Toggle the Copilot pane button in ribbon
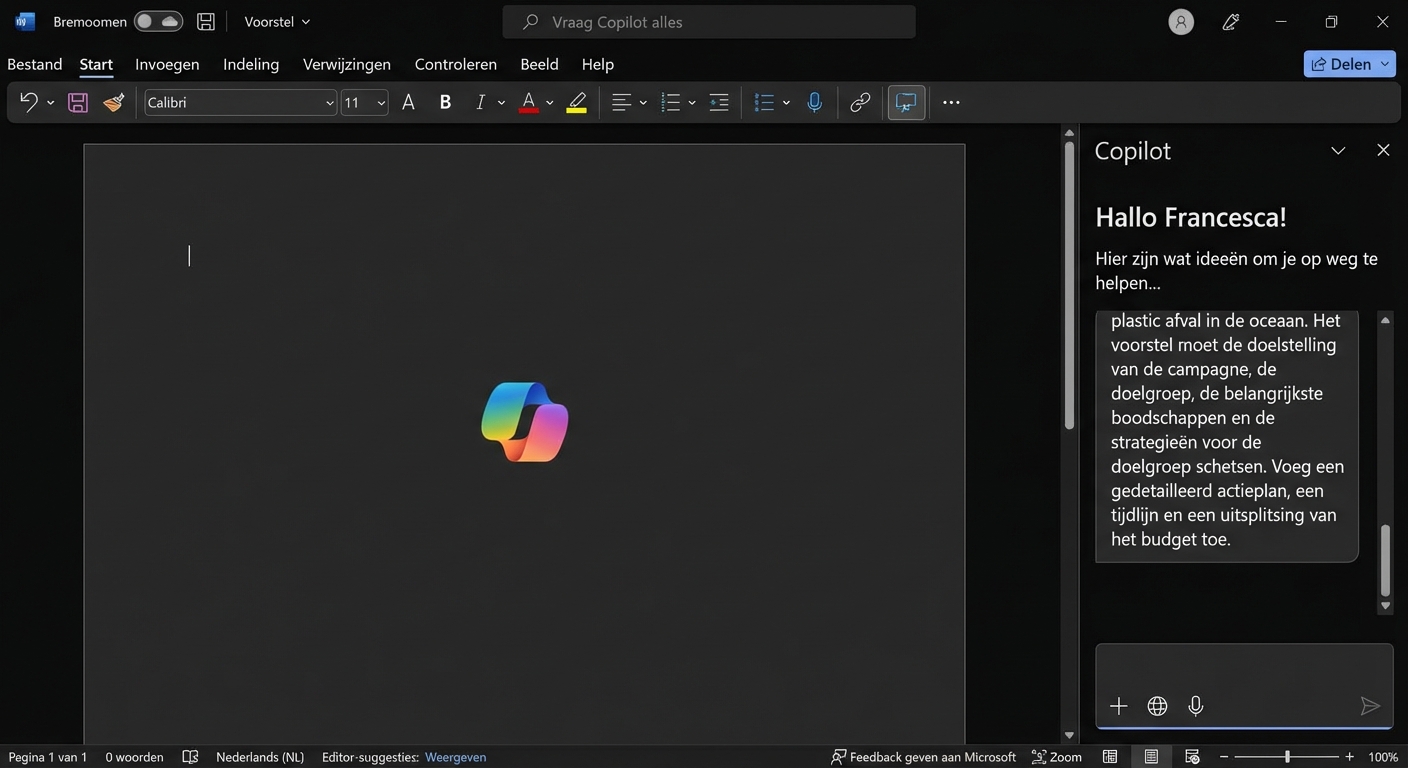This screenshot has width=1408, height=768. coord(906,102)
